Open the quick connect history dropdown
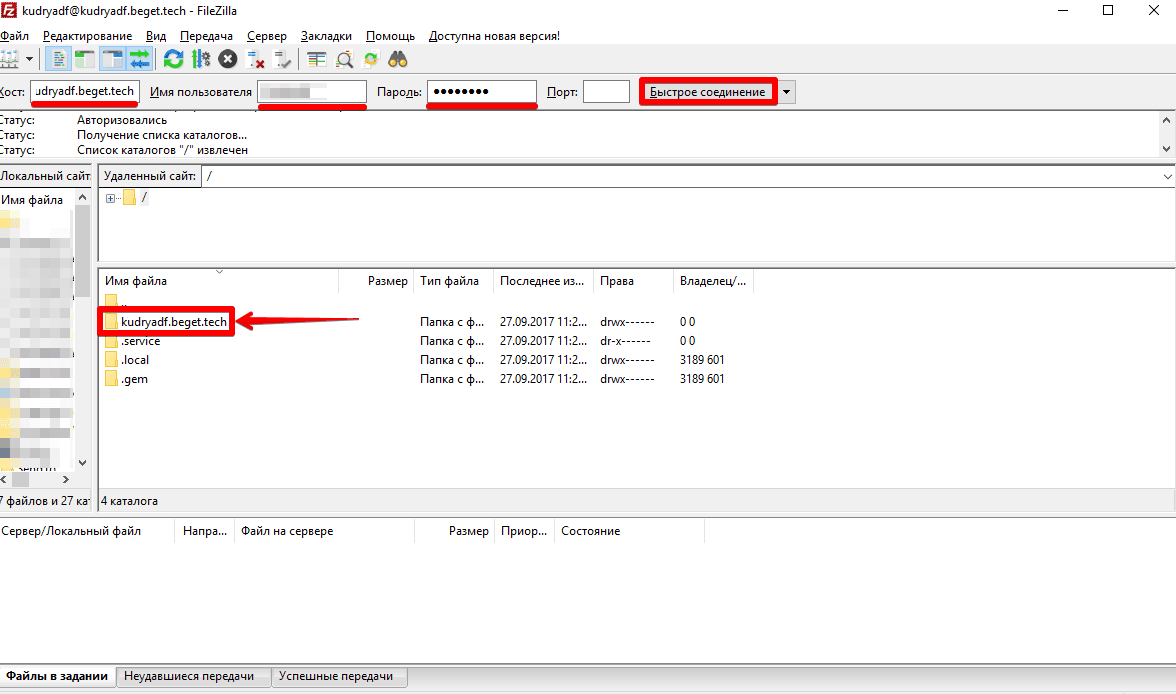 click(787, 92)
